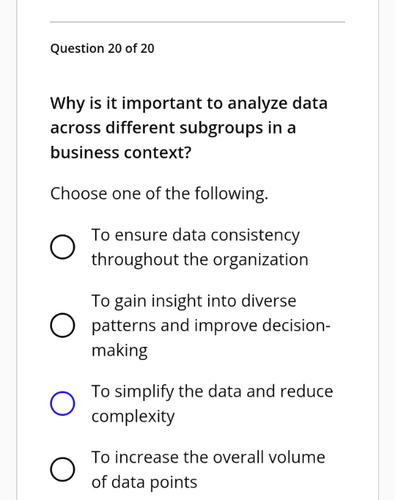Click the word 'making' in second answer

pyautogui.click(x=119, y=351)
